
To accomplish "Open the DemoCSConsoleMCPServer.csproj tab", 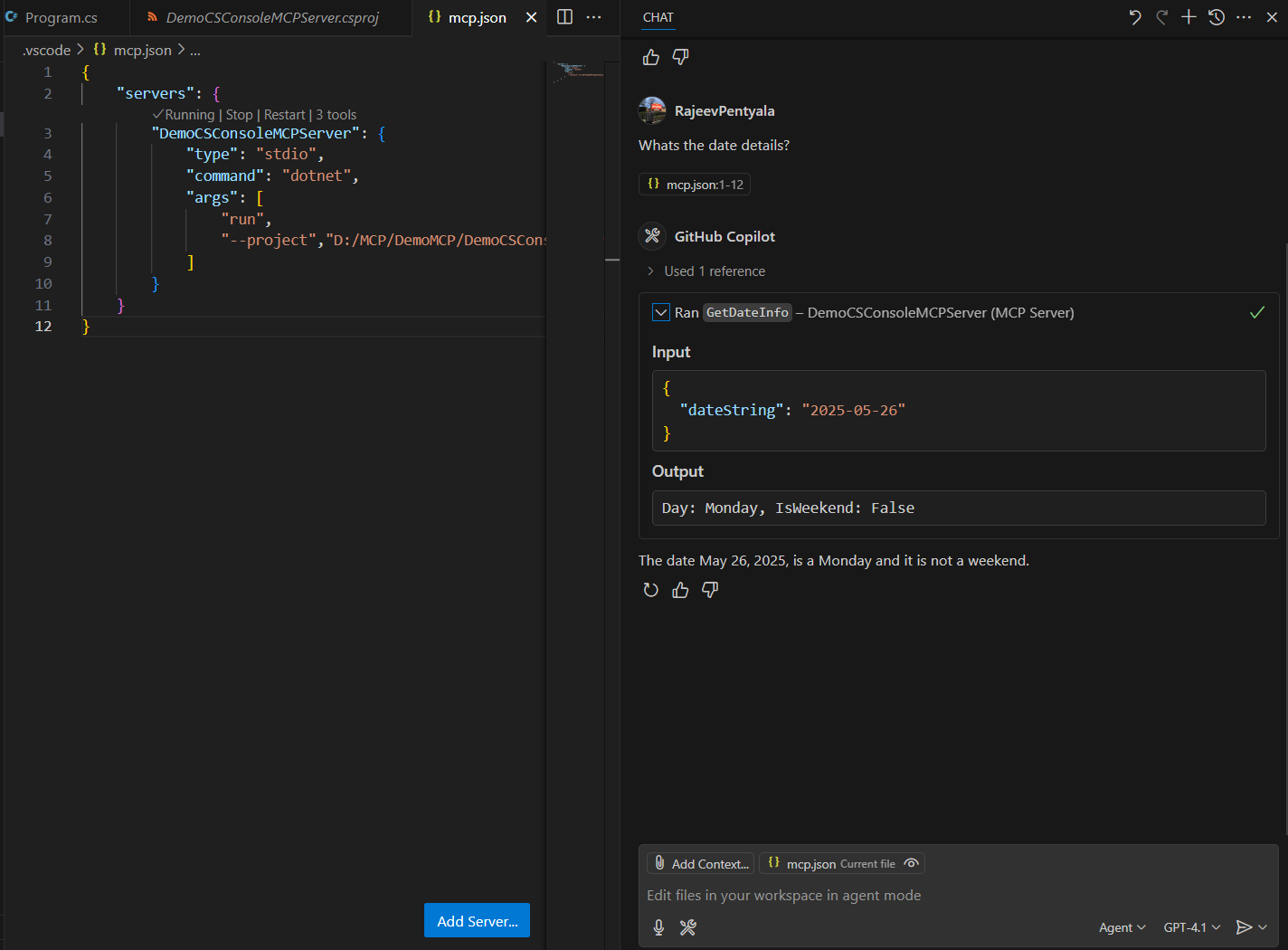I will 271,18.
